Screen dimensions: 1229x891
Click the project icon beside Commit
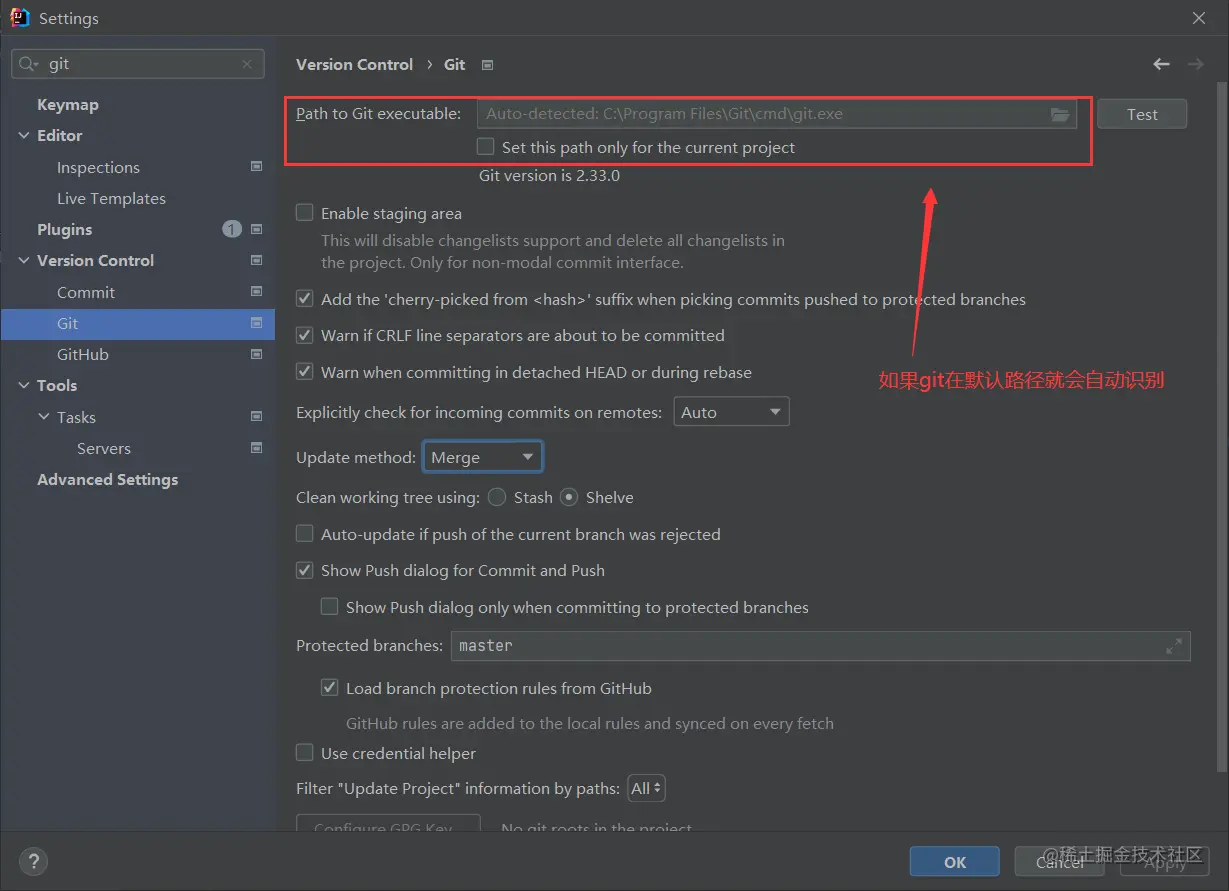click(x=256, y=292)
